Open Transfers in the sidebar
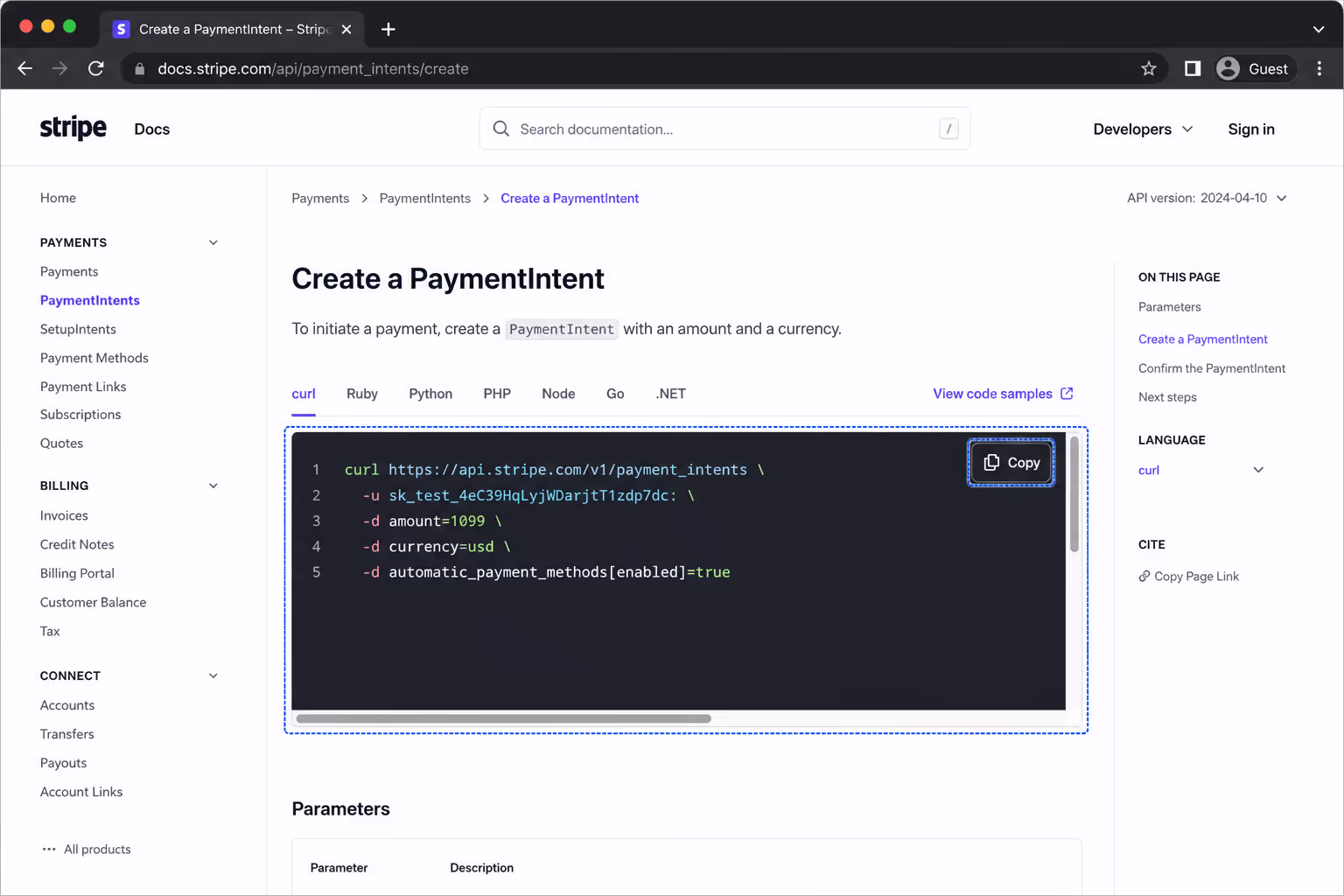The height and width of the screenshot is (896, 1344). click(67, 734)
